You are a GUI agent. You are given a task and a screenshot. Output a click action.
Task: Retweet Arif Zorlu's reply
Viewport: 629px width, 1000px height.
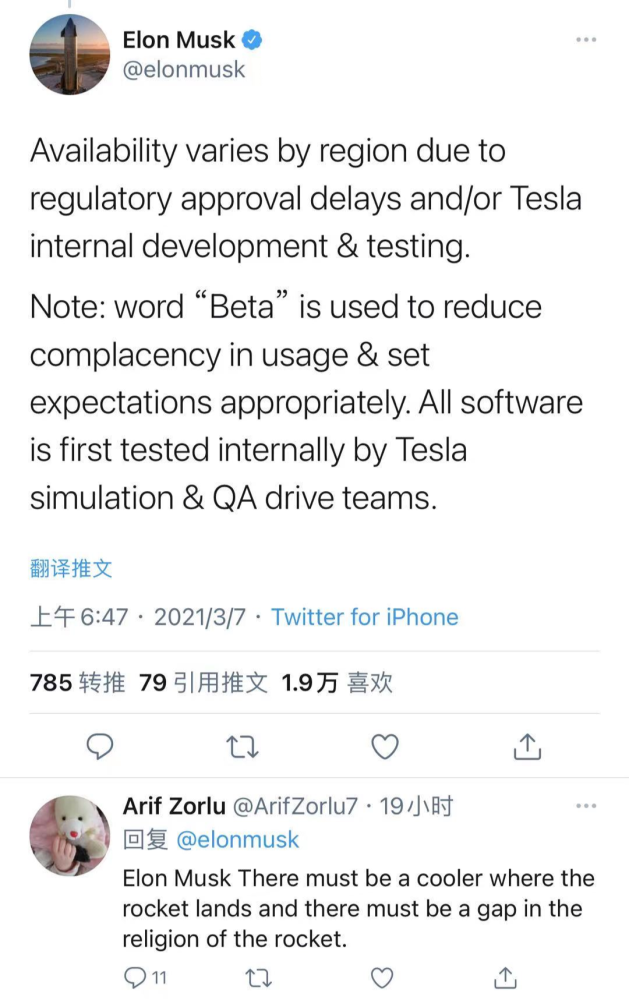257,977
